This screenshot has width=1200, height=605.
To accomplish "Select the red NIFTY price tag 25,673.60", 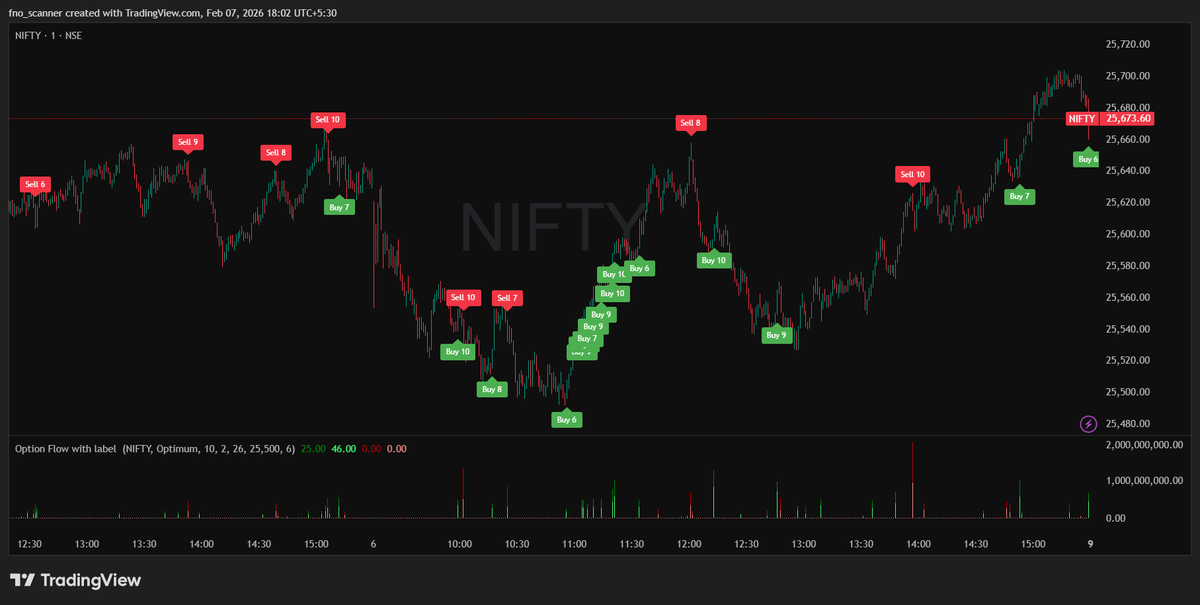I will pos(1110,118).
